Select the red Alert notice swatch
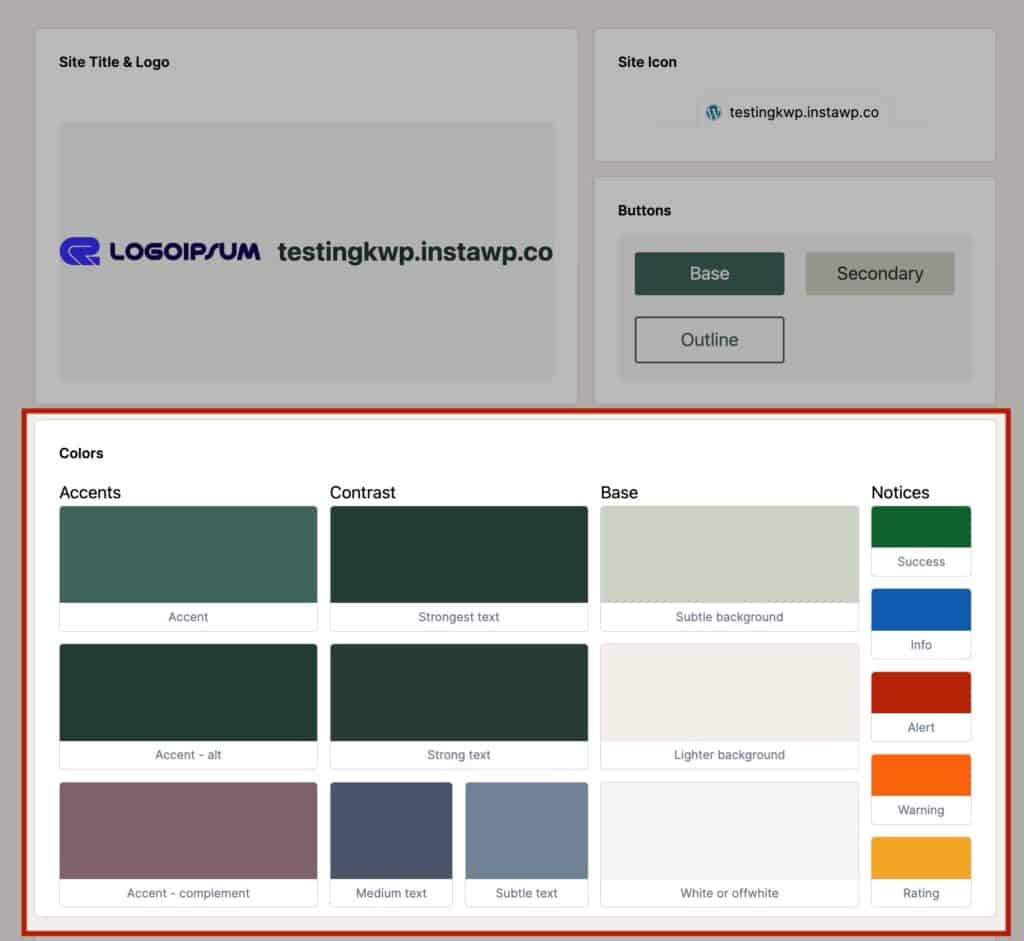The image size is (1024, 941). [x=920, y=691]
